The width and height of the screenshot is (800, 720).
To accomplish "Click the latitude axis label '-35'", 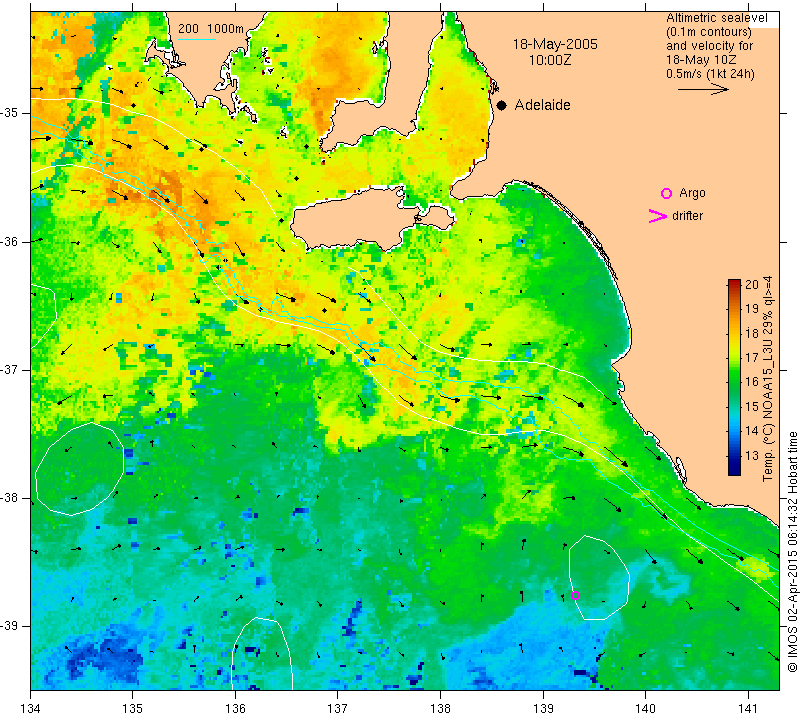I will 9,113.
